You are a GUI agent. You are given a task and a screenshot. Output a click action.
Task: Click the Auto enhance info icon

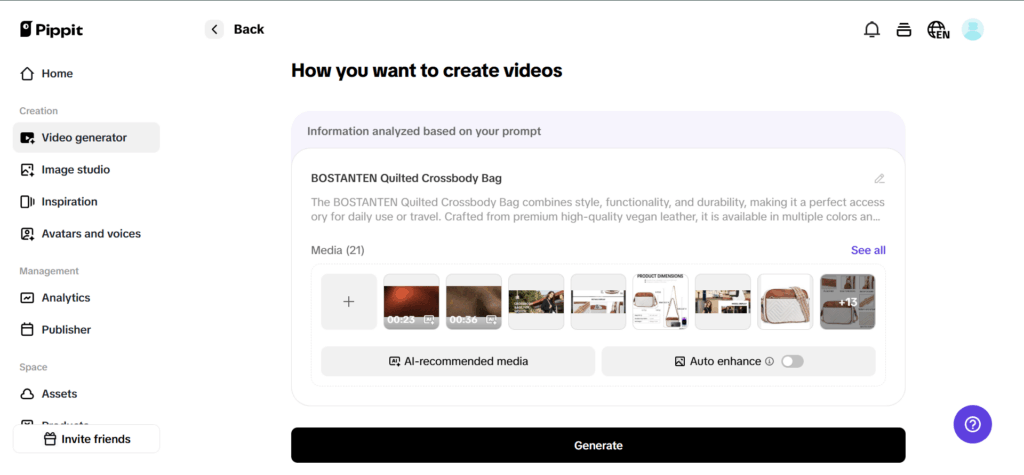click(769, 361)
